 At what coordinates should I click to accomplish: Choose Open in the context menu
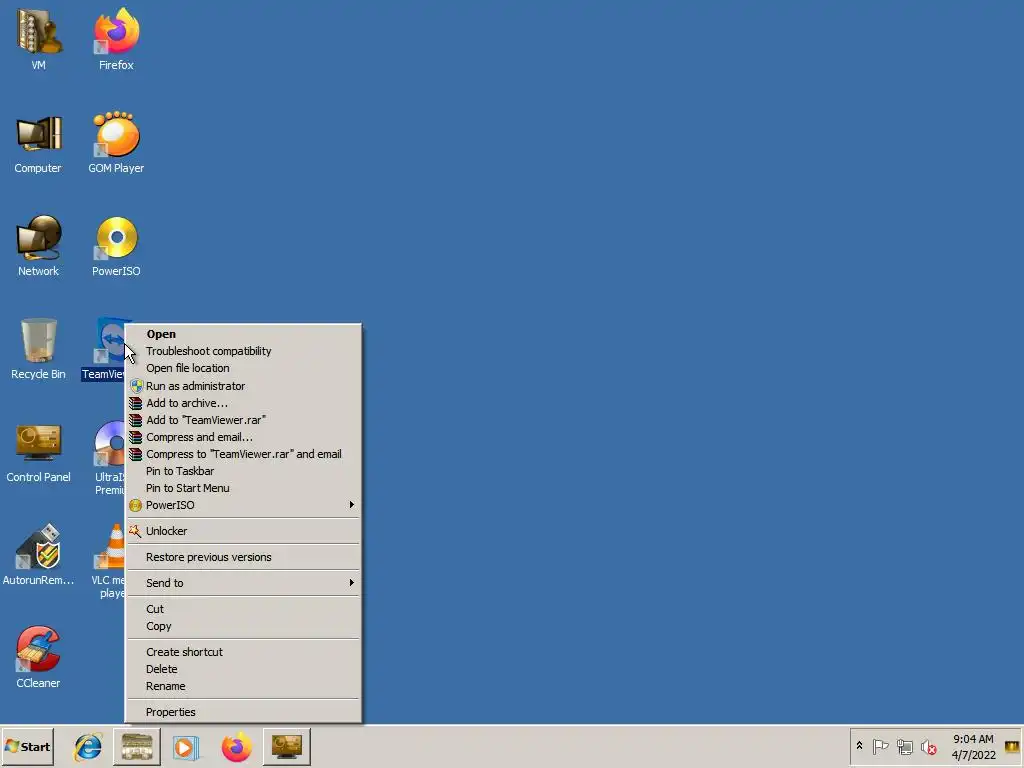click(243, 334)
